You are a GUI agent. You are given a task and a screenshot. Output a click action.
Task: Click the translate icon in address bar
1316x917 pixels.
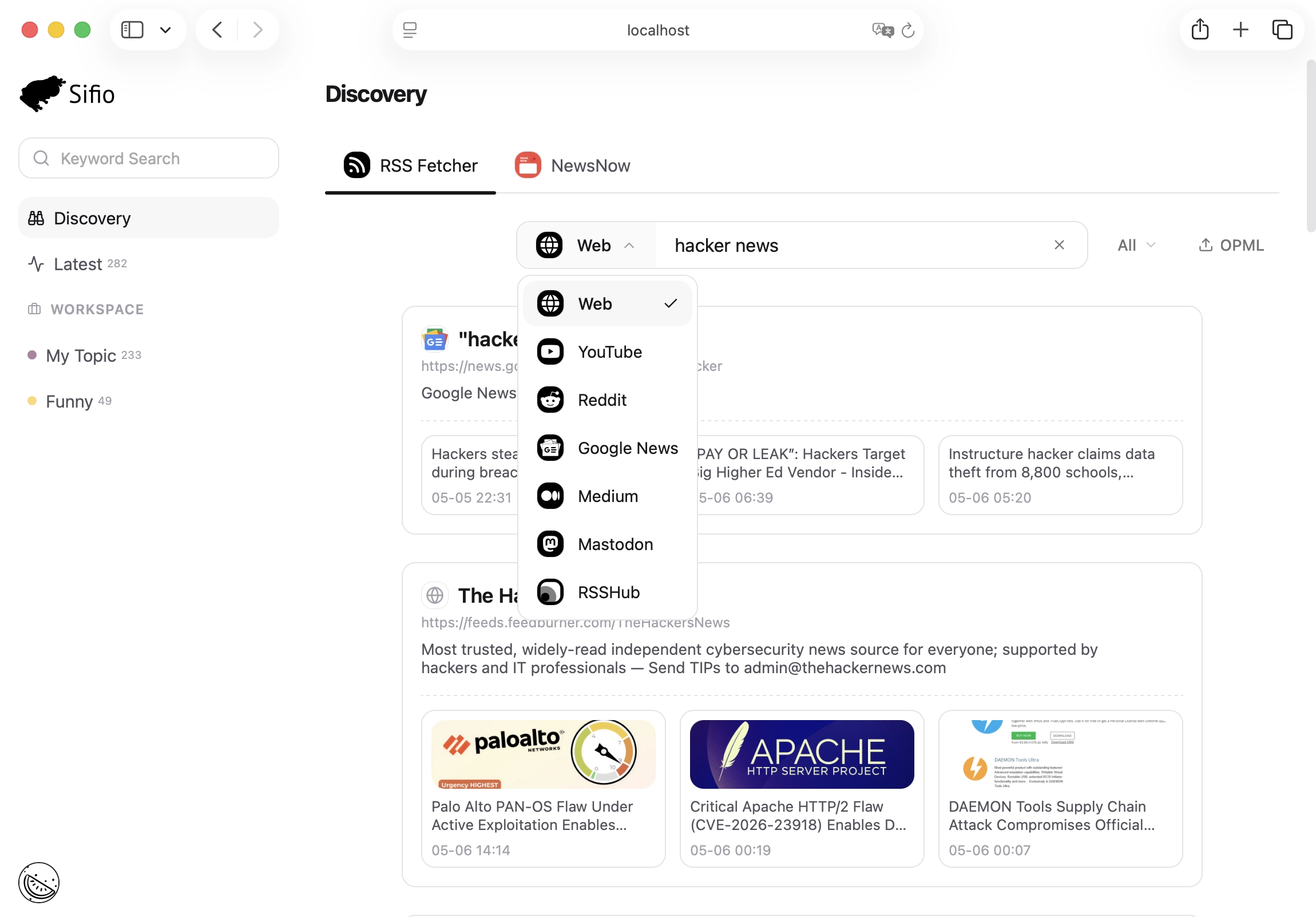click(883, 30)
